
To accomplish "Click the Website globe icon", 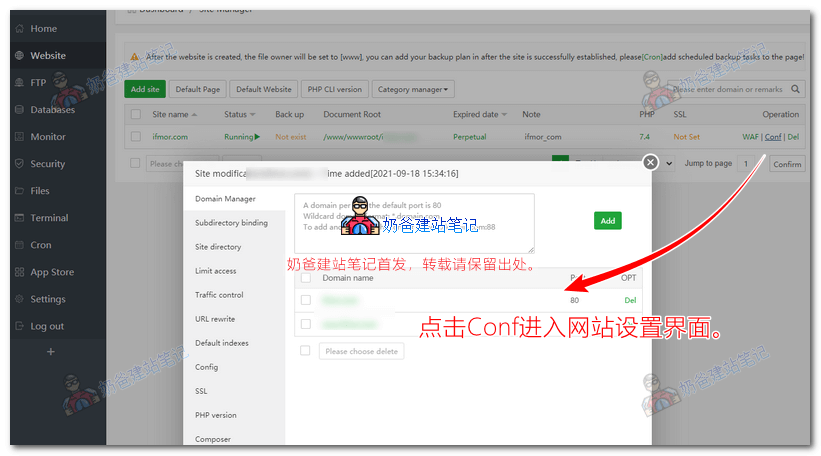I will coord(20,55).
